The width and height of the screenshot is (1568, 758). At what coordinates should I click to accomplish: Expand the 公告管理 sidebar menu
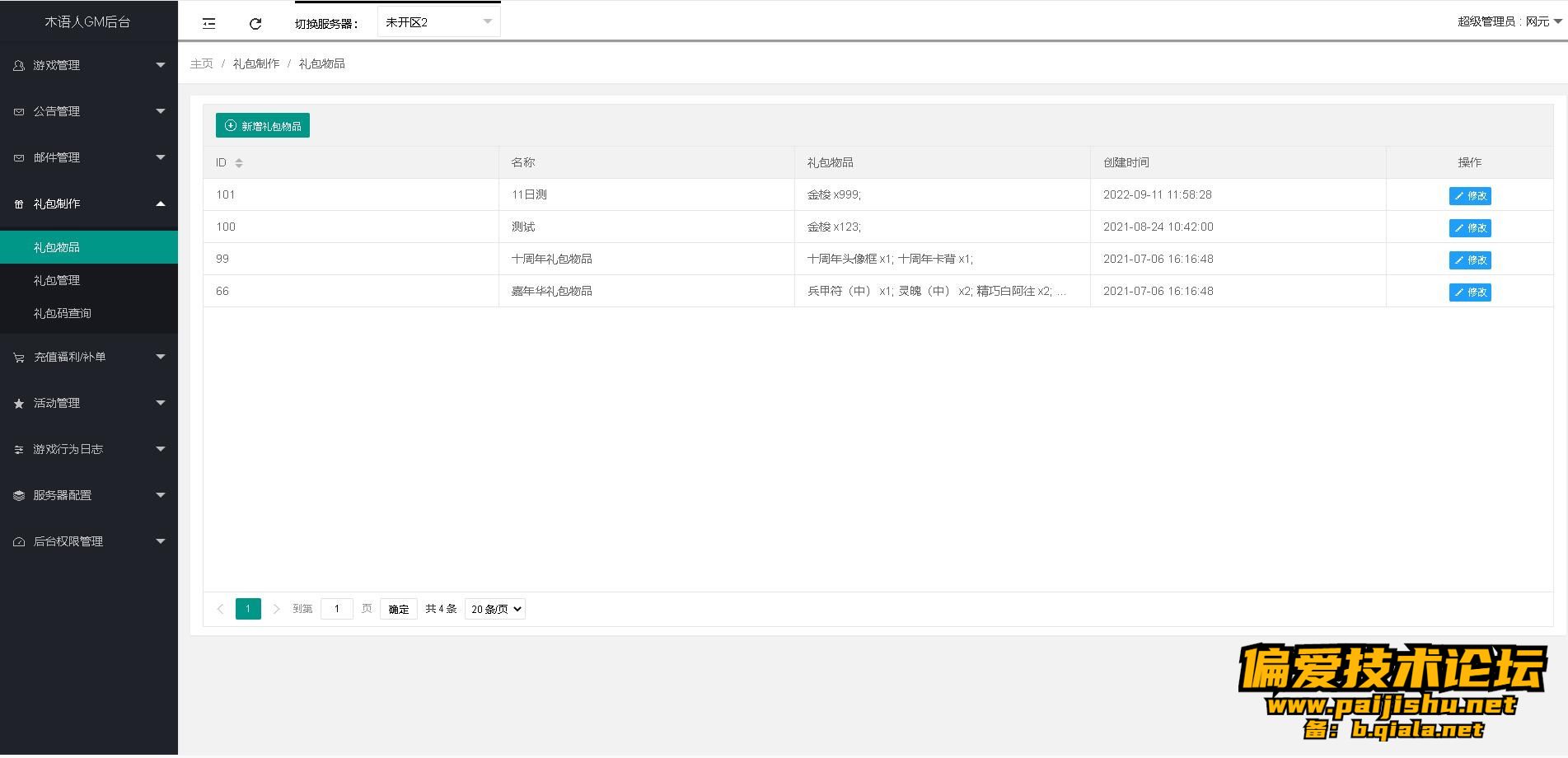coord(88,111)
